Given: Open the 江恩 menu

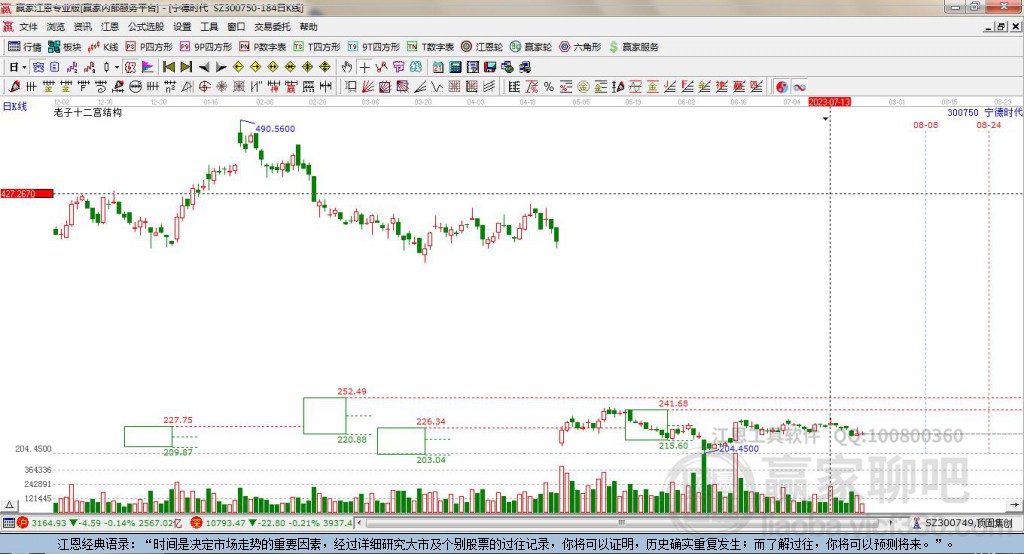Looking at the screenshot, I should [110, 27].
